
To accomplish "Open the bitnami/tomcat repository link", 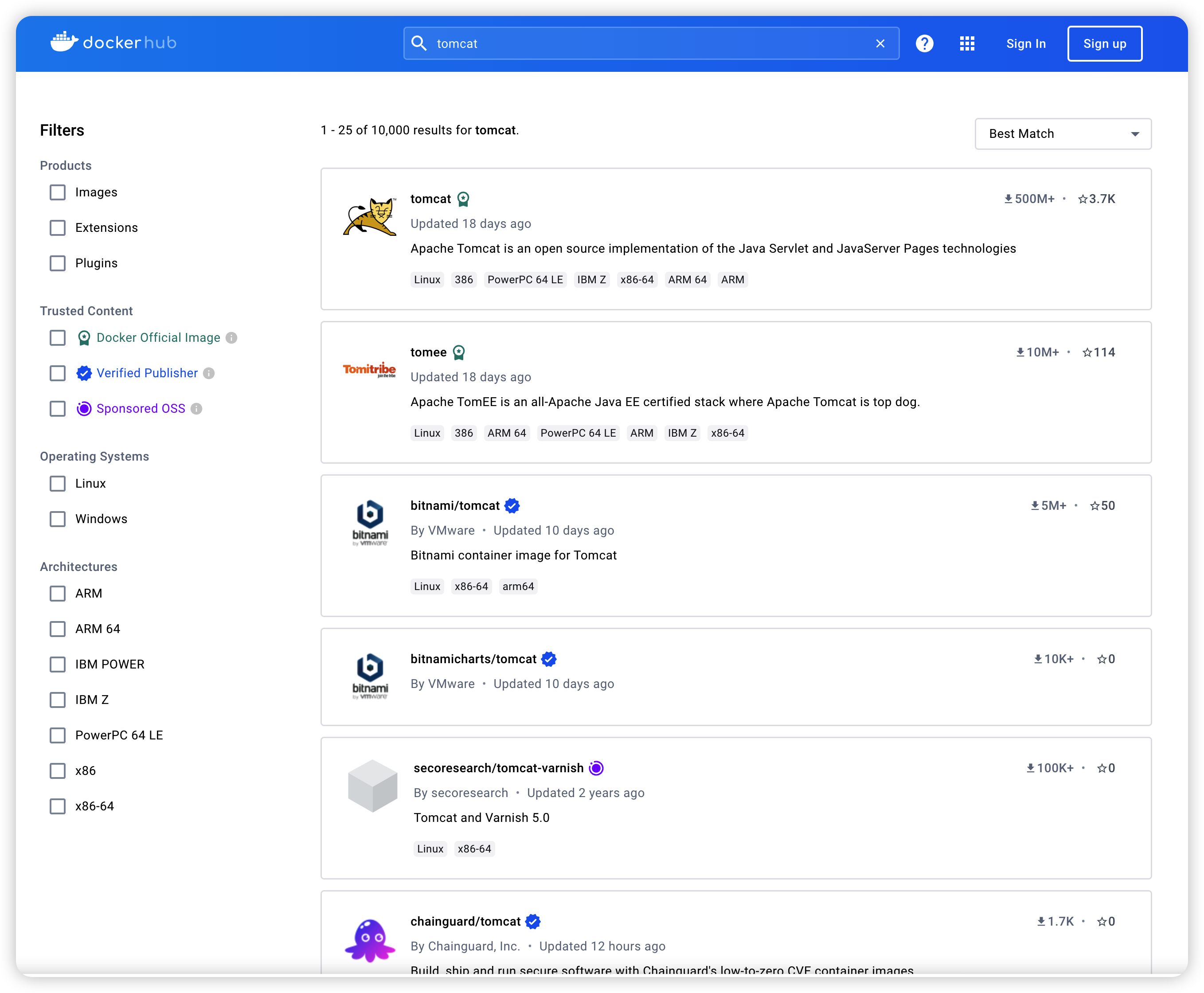I will (455, 506).
